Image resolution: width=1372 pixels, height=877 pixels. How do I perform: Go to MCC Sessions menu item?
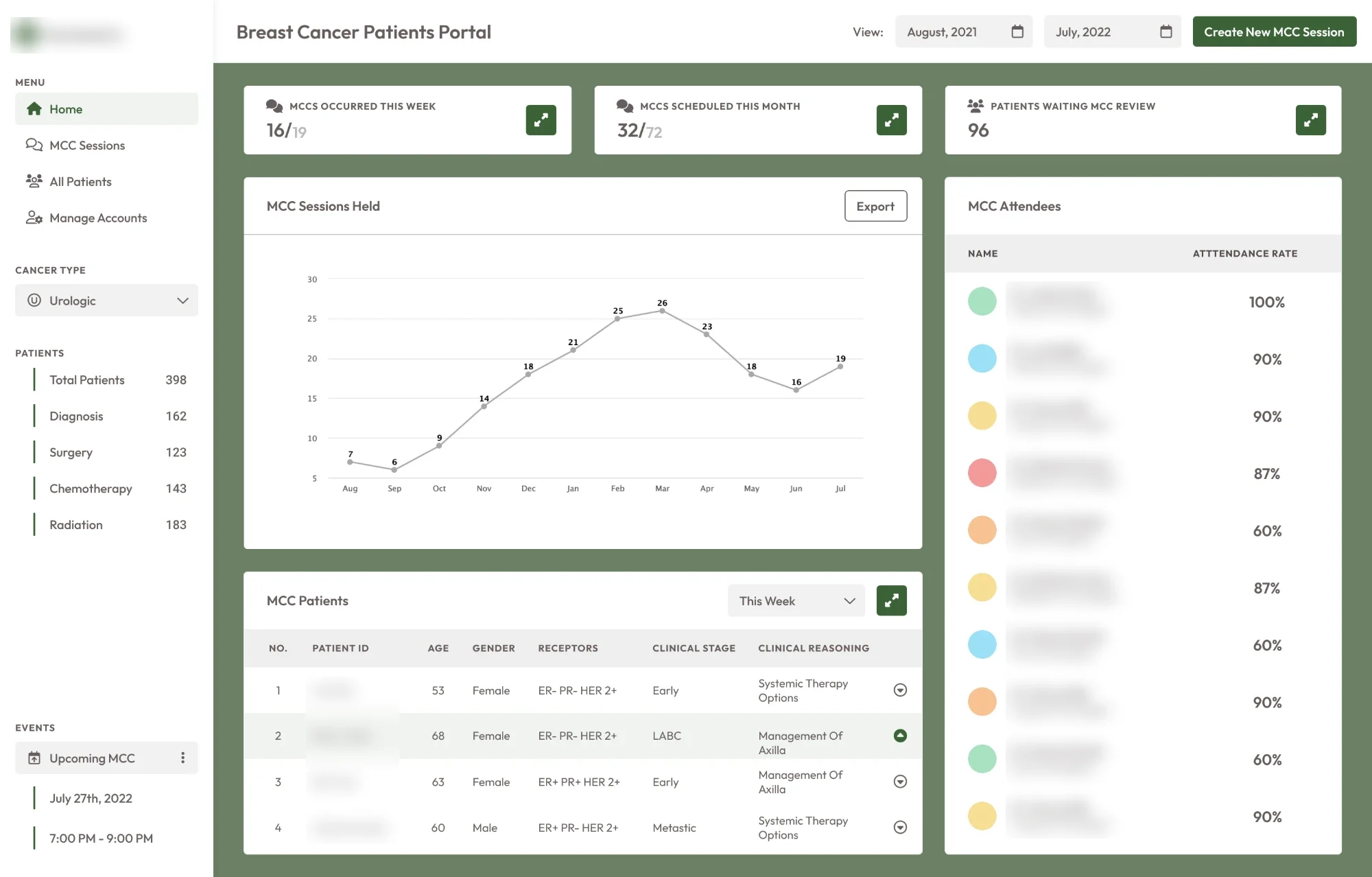(106, 145)
